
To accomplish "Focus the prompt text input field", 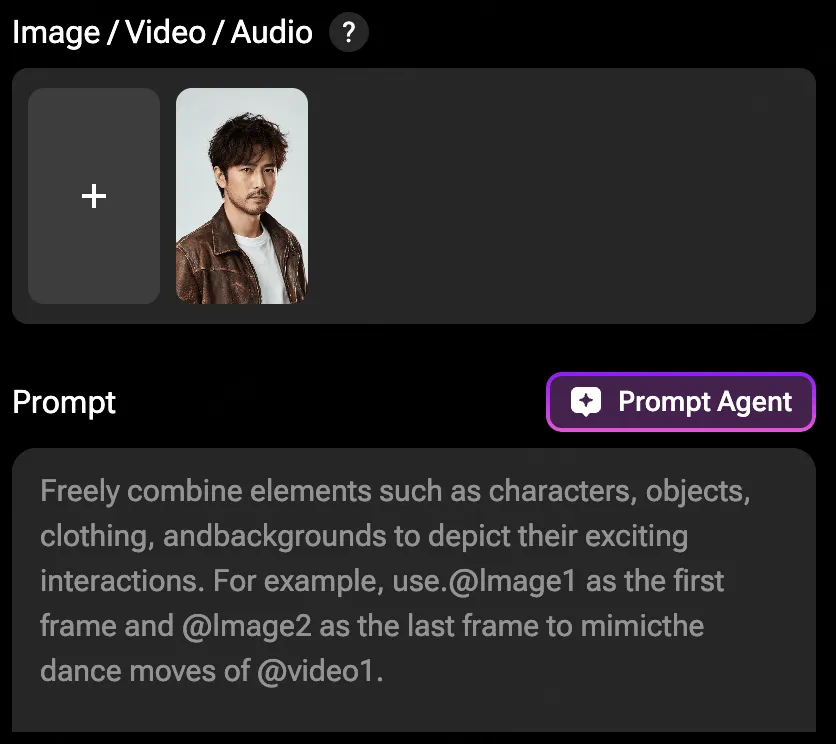I will coord(414,589).
